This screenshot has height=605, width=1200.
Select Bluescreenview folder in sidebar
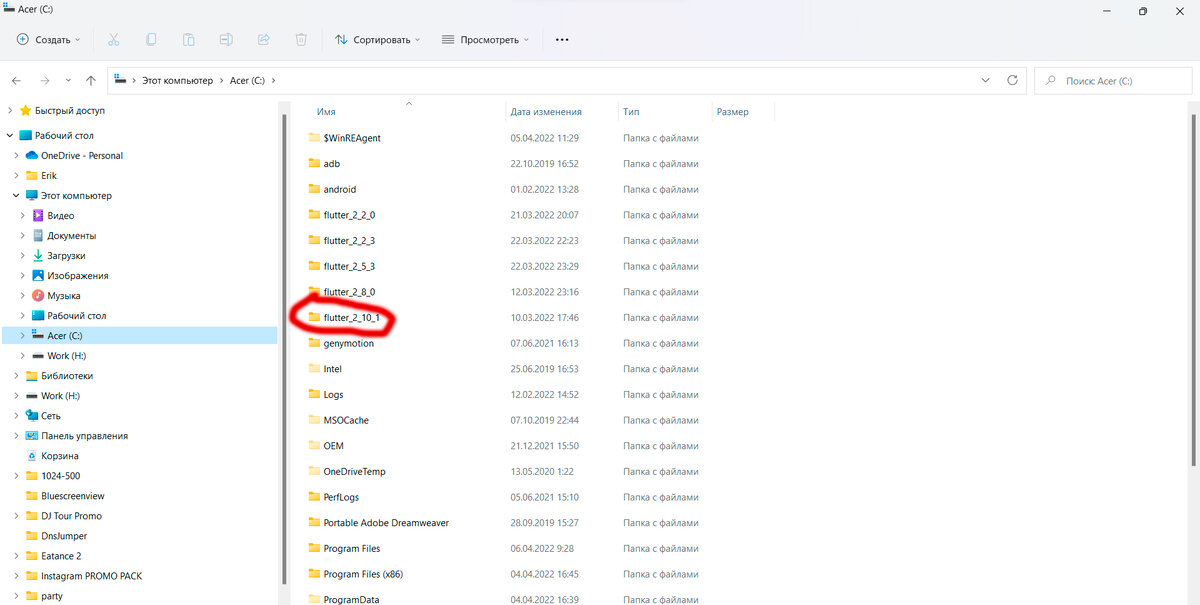(x=72, y=496)
